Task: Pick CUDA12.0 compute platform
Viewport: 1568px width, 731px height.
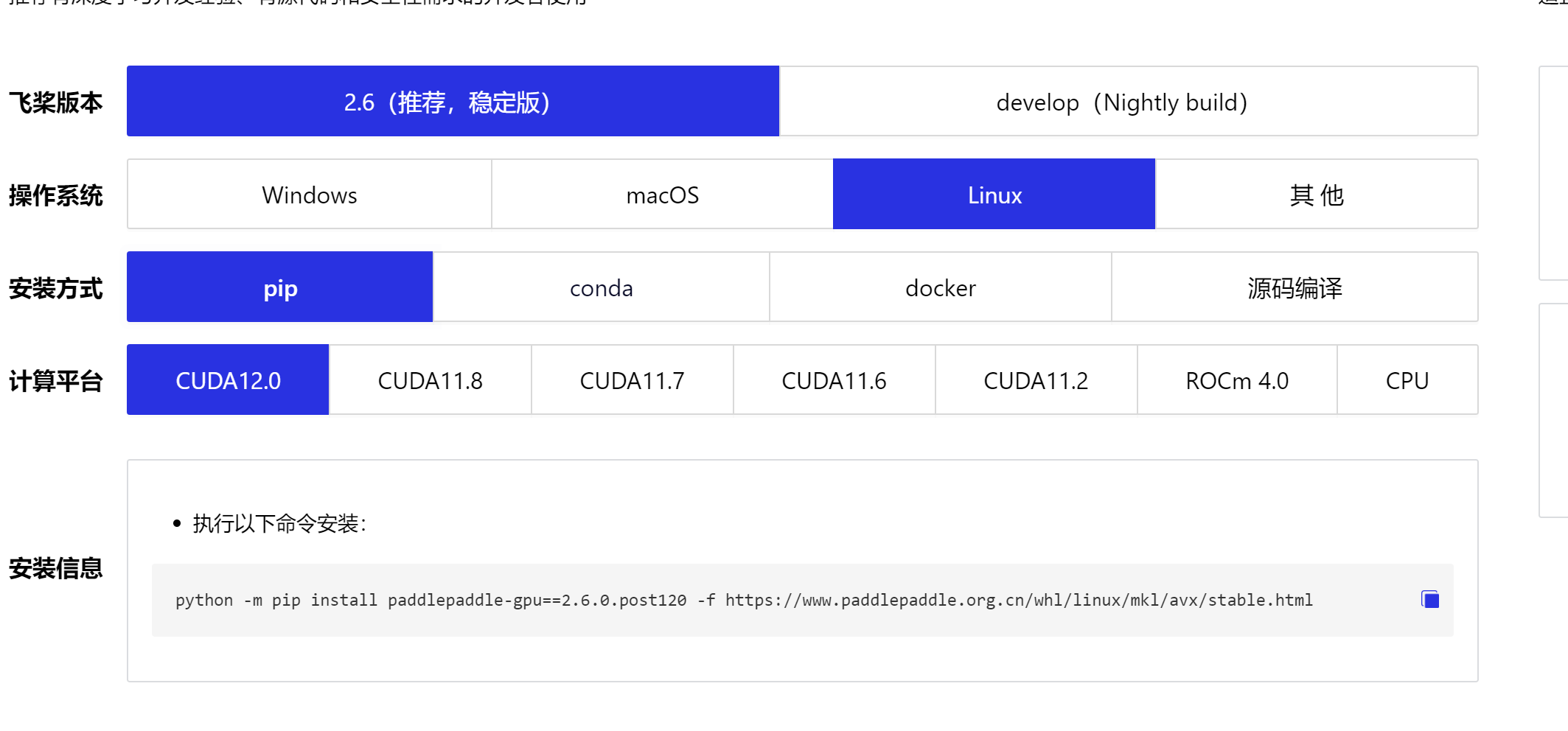Action: (228, 380)
